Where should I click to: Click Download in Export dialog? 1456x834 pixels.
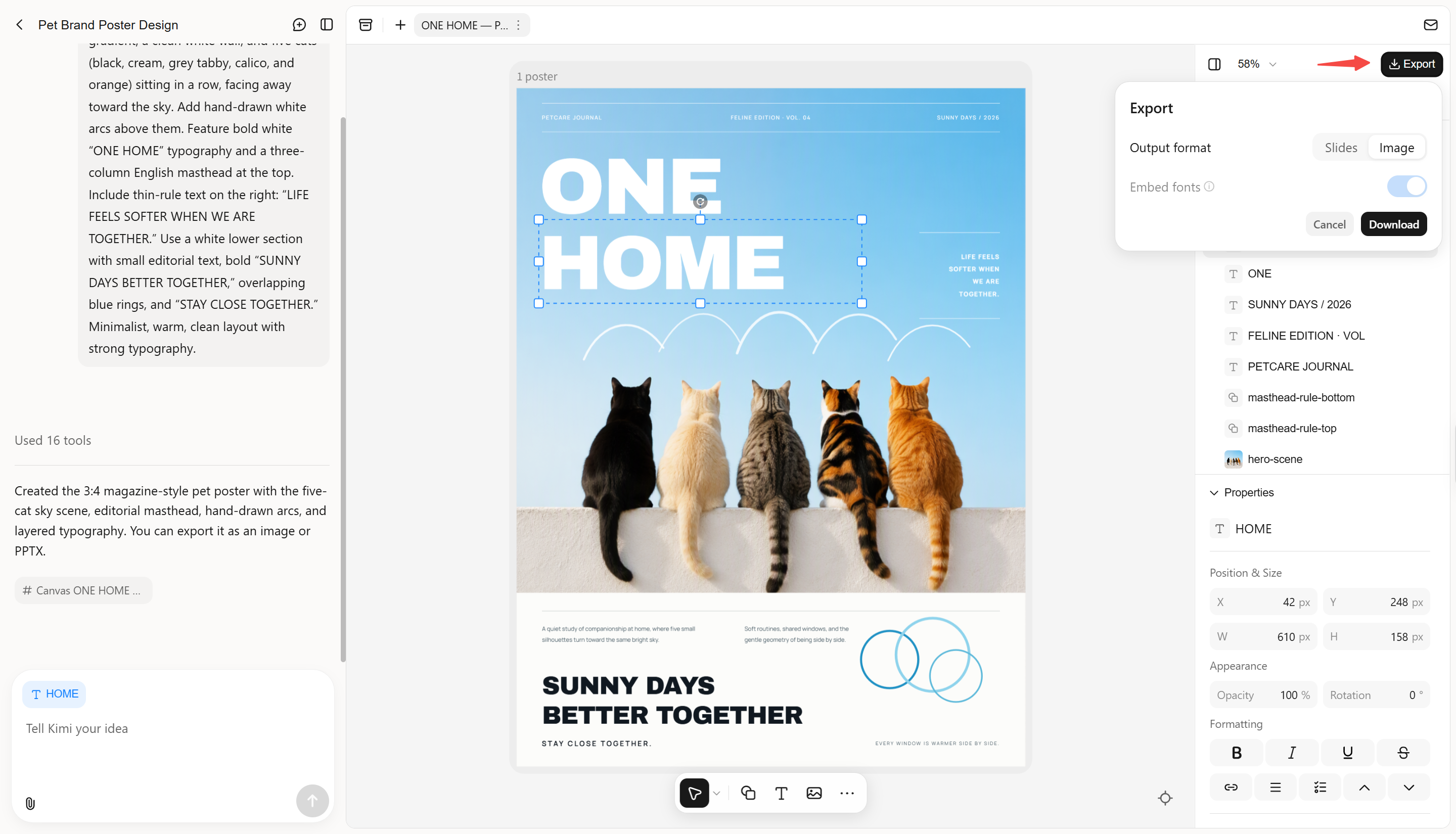[1394, 224]
